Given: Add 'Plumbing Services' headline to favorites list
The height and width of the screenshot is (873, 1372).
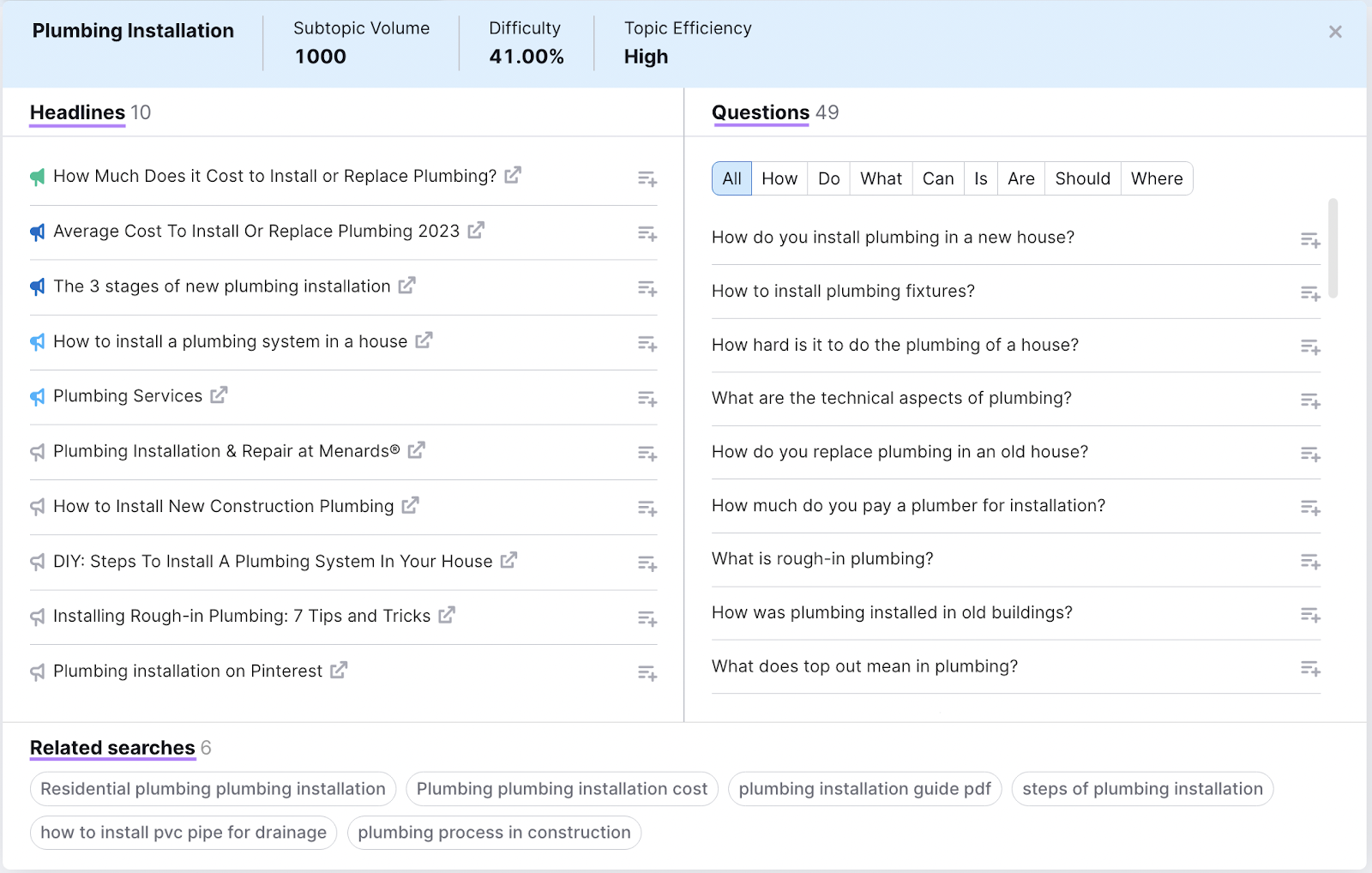Looking at the screenshot, I should pyautogui.click(x=647, y=399).
